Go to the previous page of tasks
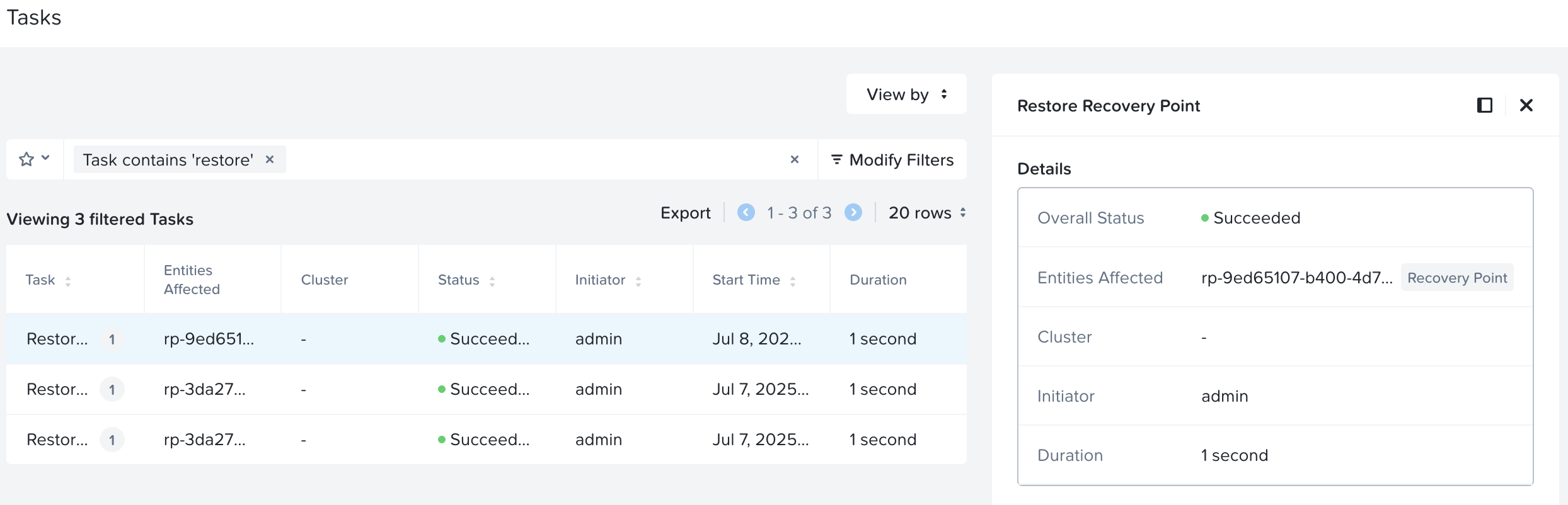The width and height of the screenshot is (1568, 505). pyautogui.click(x=746, y=213)
